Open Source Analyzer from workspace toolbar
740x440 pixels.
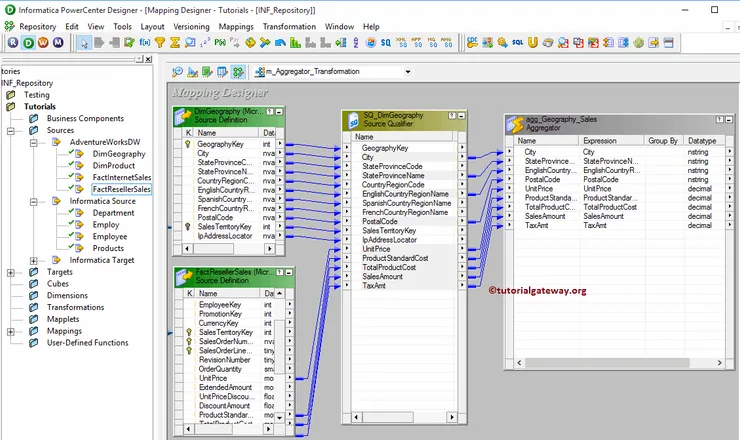[x=177, y=72]
